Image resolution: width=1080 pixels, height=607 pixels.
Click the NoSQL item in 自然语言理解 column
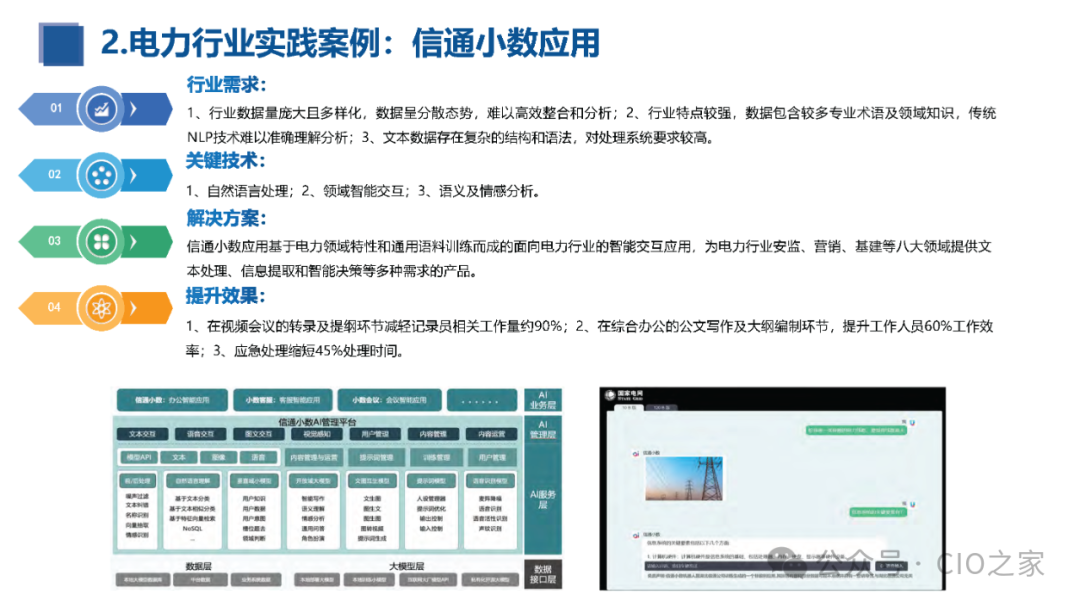pos(192,528)
